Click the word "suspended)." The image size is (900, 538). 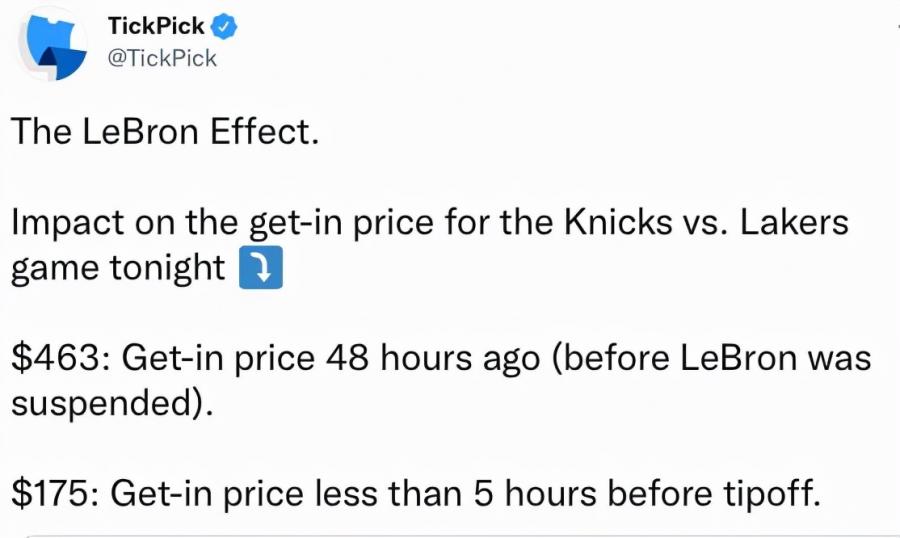click(112, 404)
